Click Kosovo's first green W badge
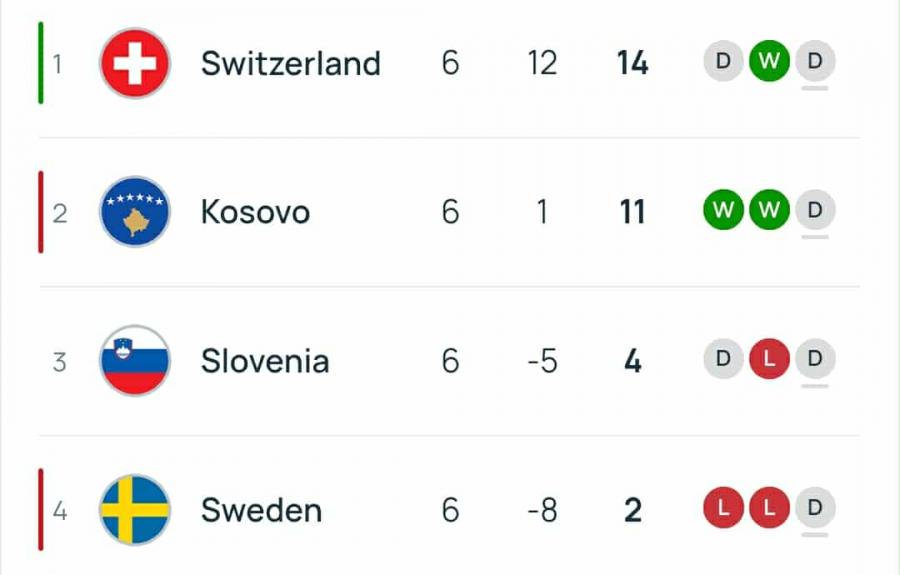 [x=723, y=211]
